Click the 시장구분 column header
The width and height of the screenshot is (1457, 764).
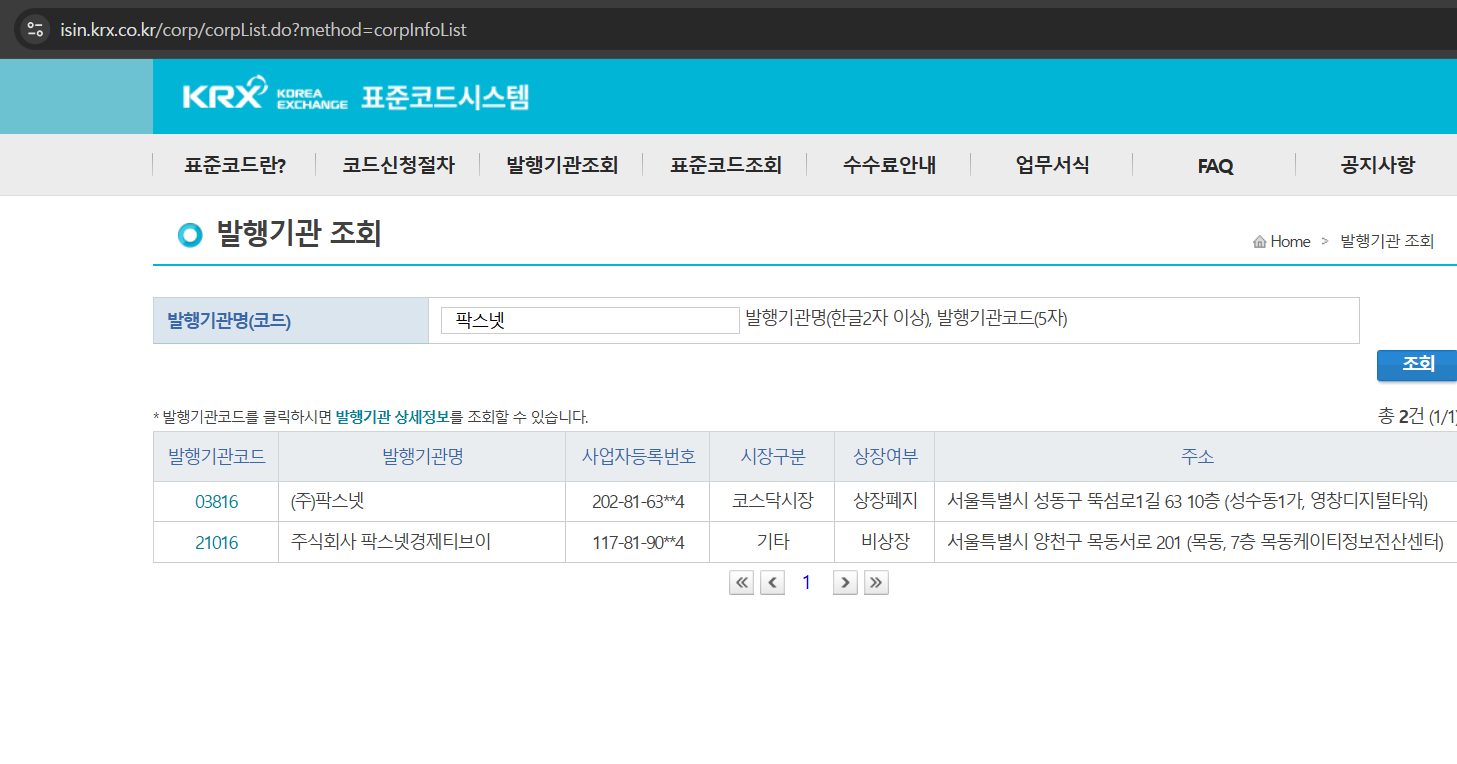pyautogui.click(x=772, y=457)
